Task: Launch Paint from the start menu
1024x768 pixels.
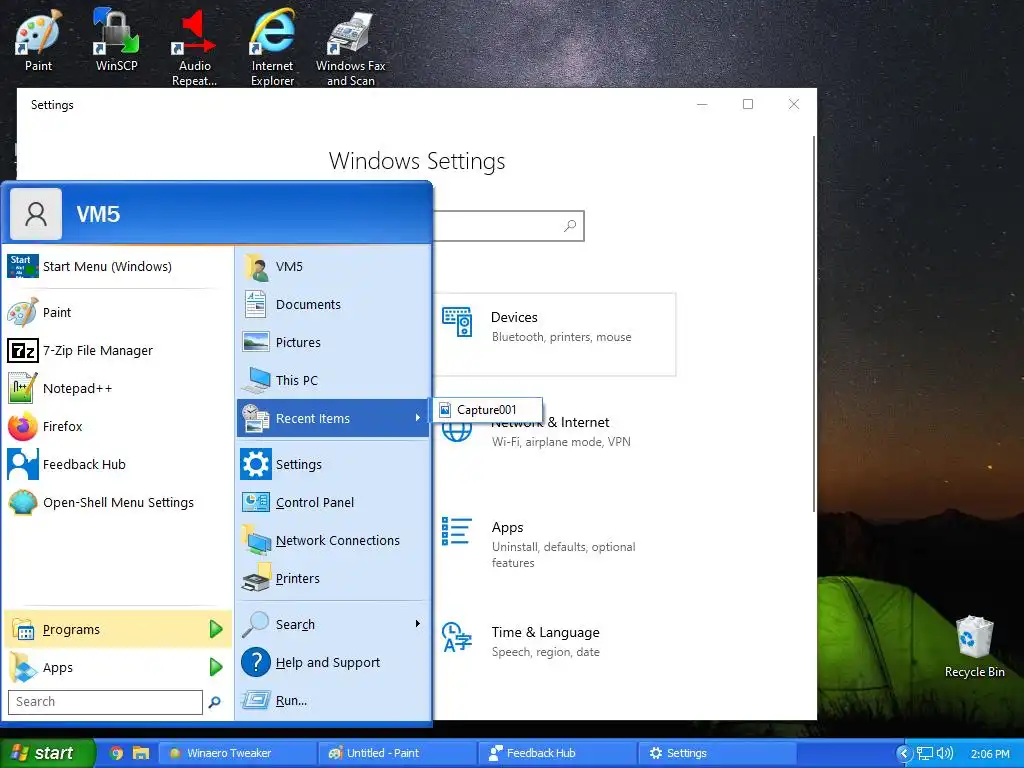Action: point(118,312)
